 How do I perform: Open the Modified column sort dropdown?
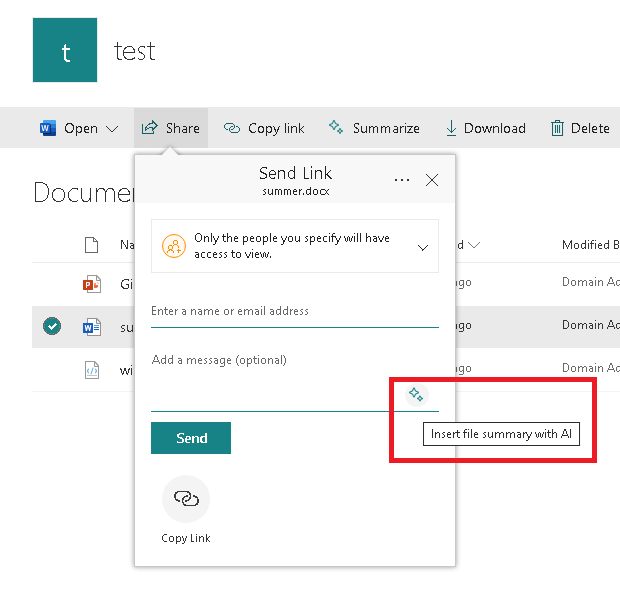click(474, 245)
